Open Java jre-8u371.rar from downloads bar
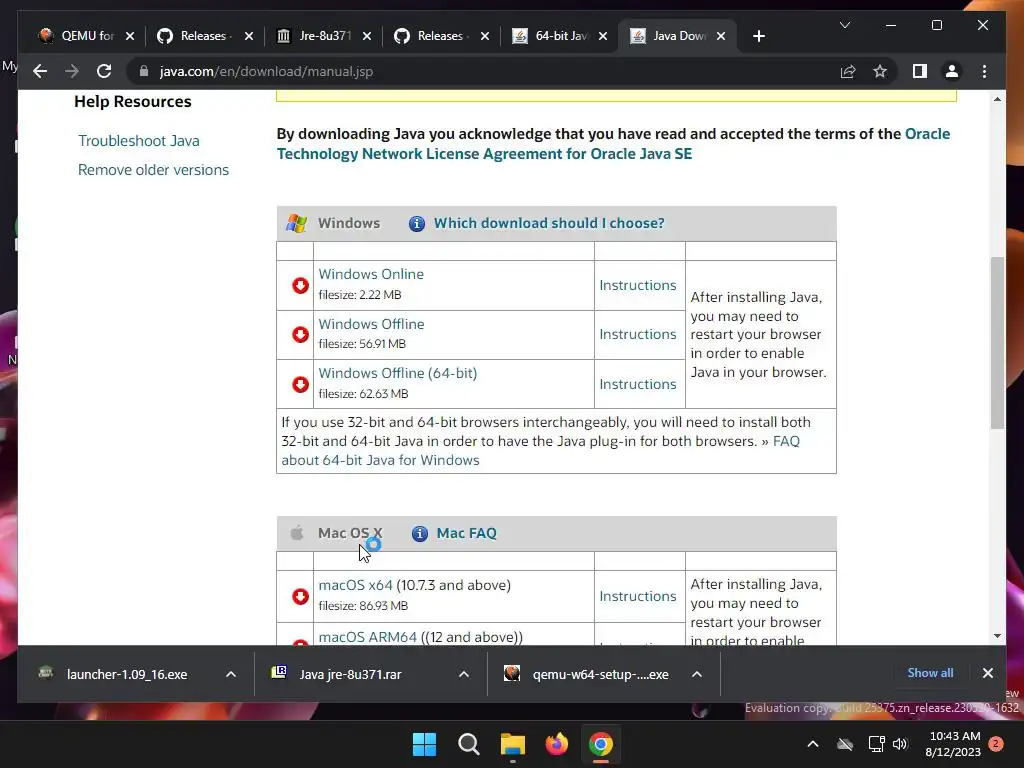This screenshot has width=1024, height=768. 350,674
